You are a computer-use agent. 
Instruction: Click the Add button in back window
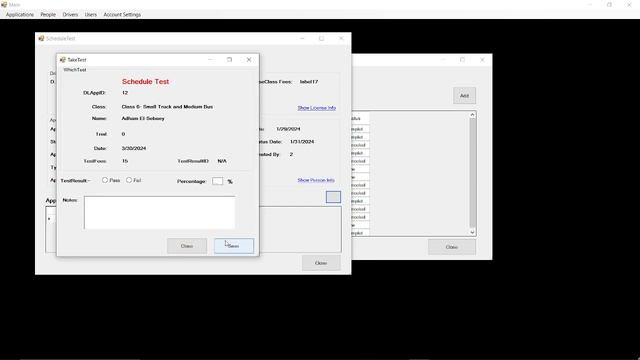pos(464,96)
